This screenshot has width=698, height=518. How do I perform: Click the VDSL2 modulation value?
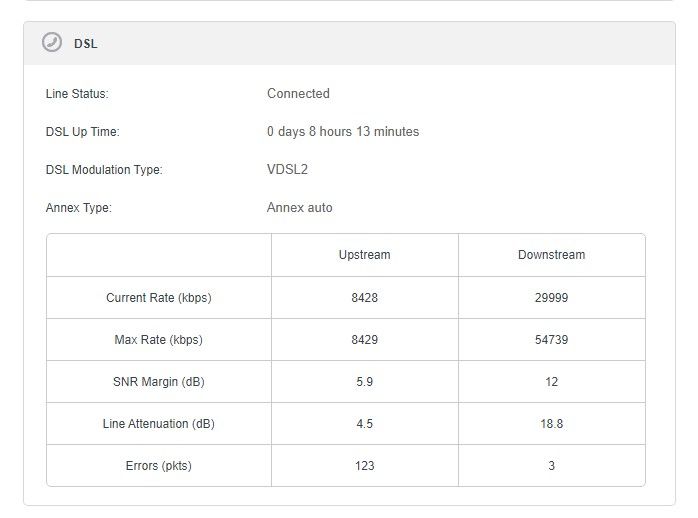pos(287,170)
